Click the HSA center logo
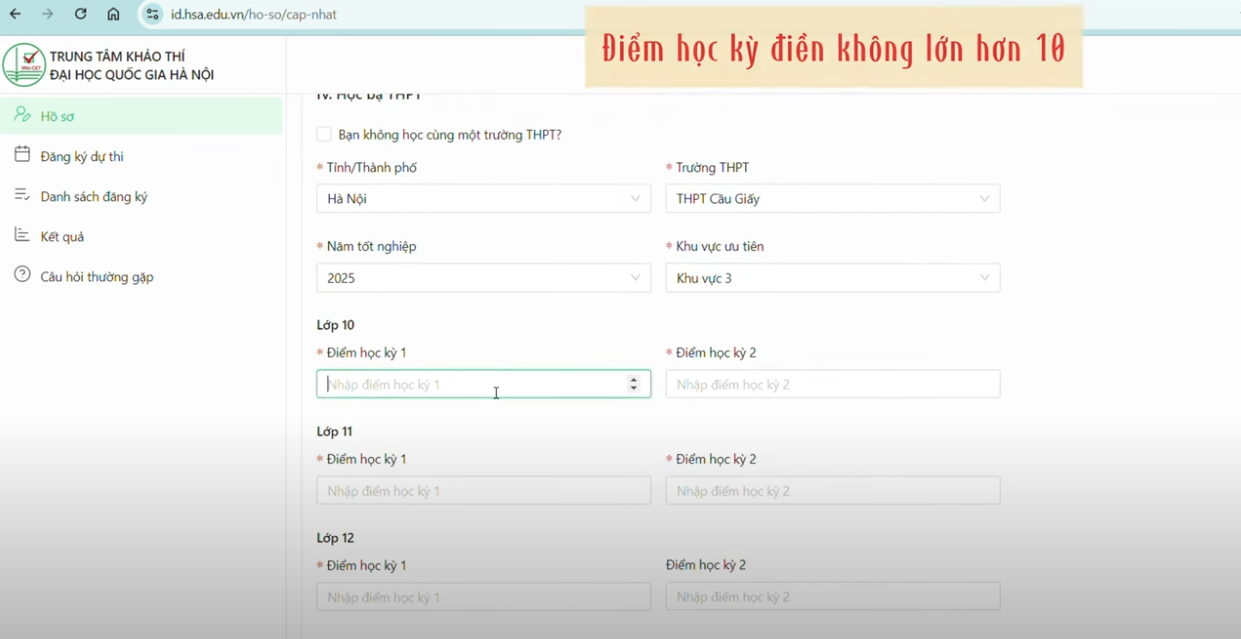1241x639 pixels. coord(24,65)
